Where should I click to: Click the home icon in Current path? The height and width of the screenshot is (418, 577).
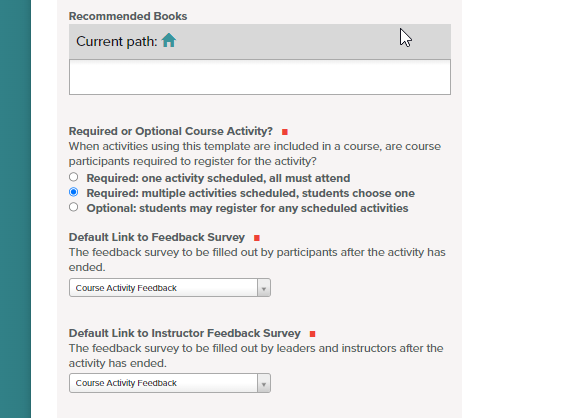(169, 40)
